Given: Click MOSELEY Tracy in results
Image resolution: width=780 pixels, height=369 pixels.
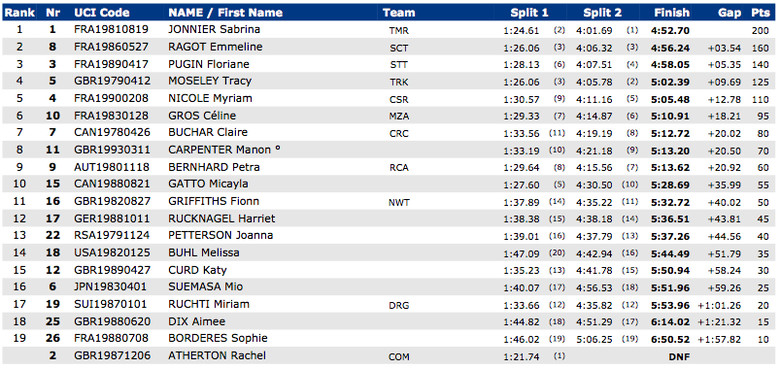Looking at the screenshot, I should click(x=210, y=81).
